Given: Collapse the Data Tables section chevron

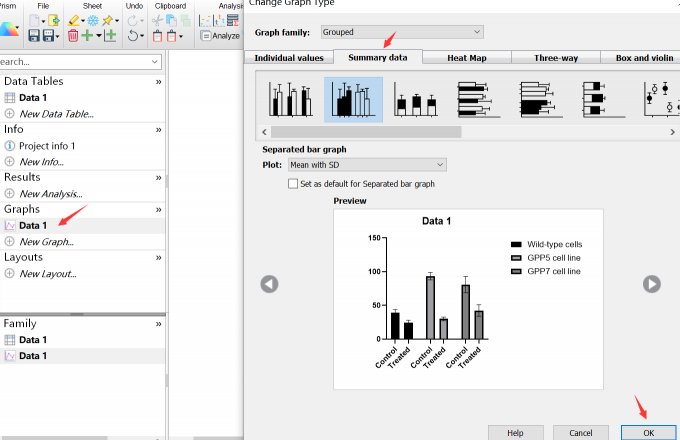Looking at the screenshot, I should (158, 81).
